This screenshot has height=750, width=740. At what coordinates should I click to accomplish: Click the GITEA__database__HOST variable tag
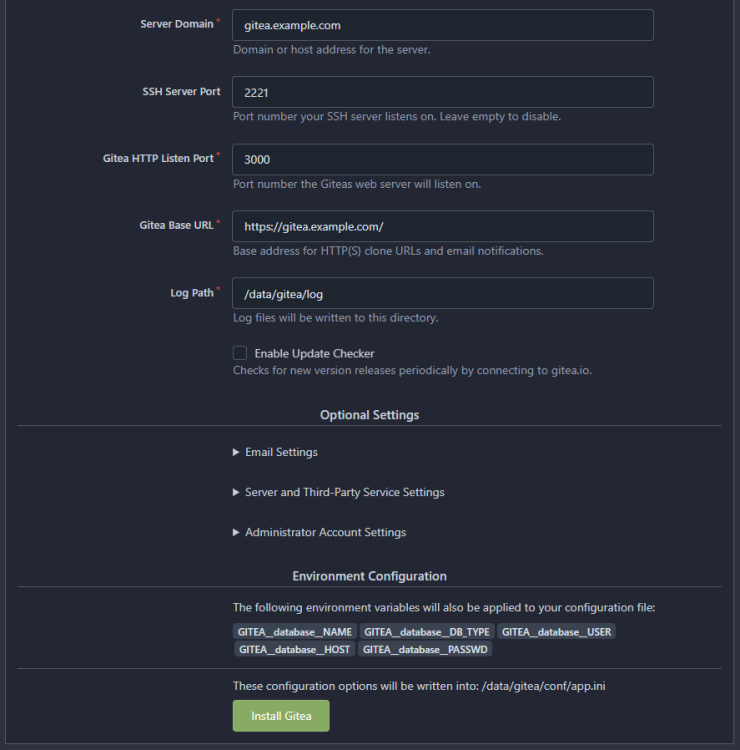point(295,649)
